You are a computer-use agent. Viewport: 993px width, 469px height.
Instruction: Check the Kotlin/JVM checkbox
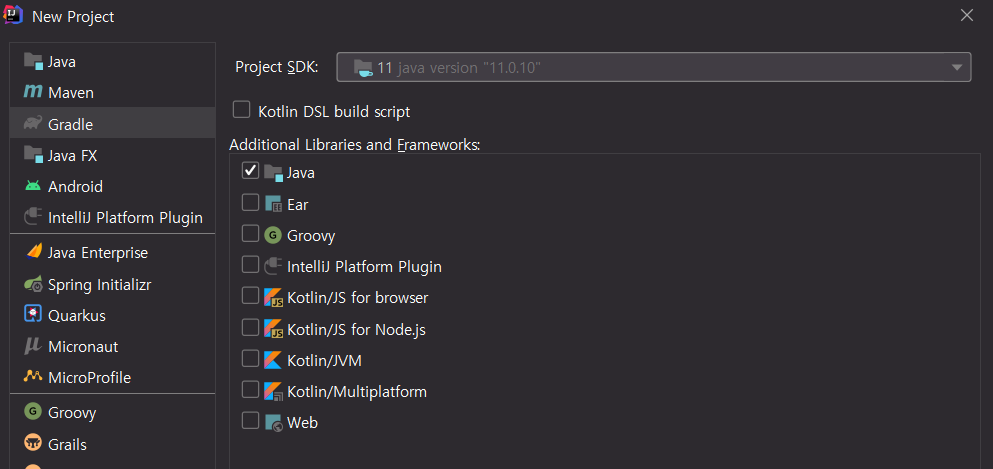[251, 358]
